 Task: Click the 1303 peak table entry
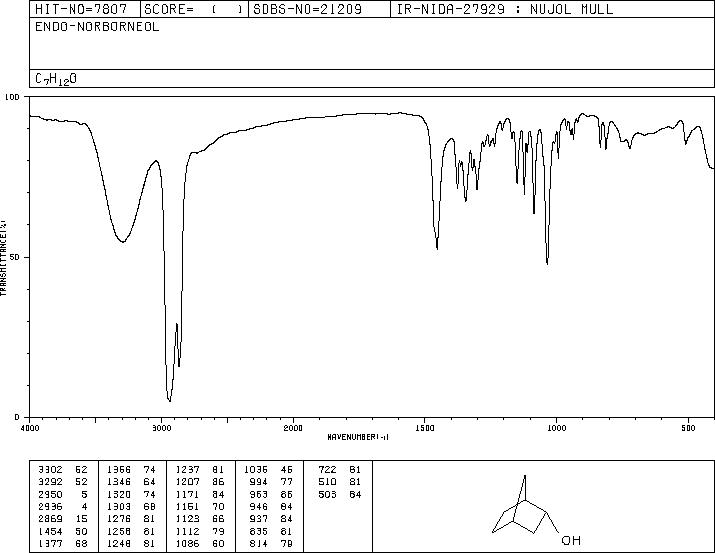[131, 507]
